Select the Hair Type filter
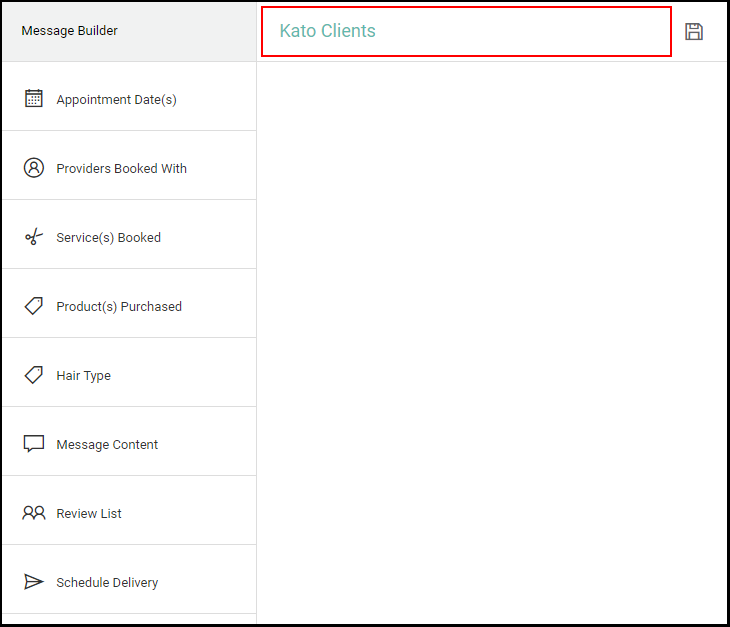This screenshot has width=730, height=627. pyautogui.click(x=129, y=372)
